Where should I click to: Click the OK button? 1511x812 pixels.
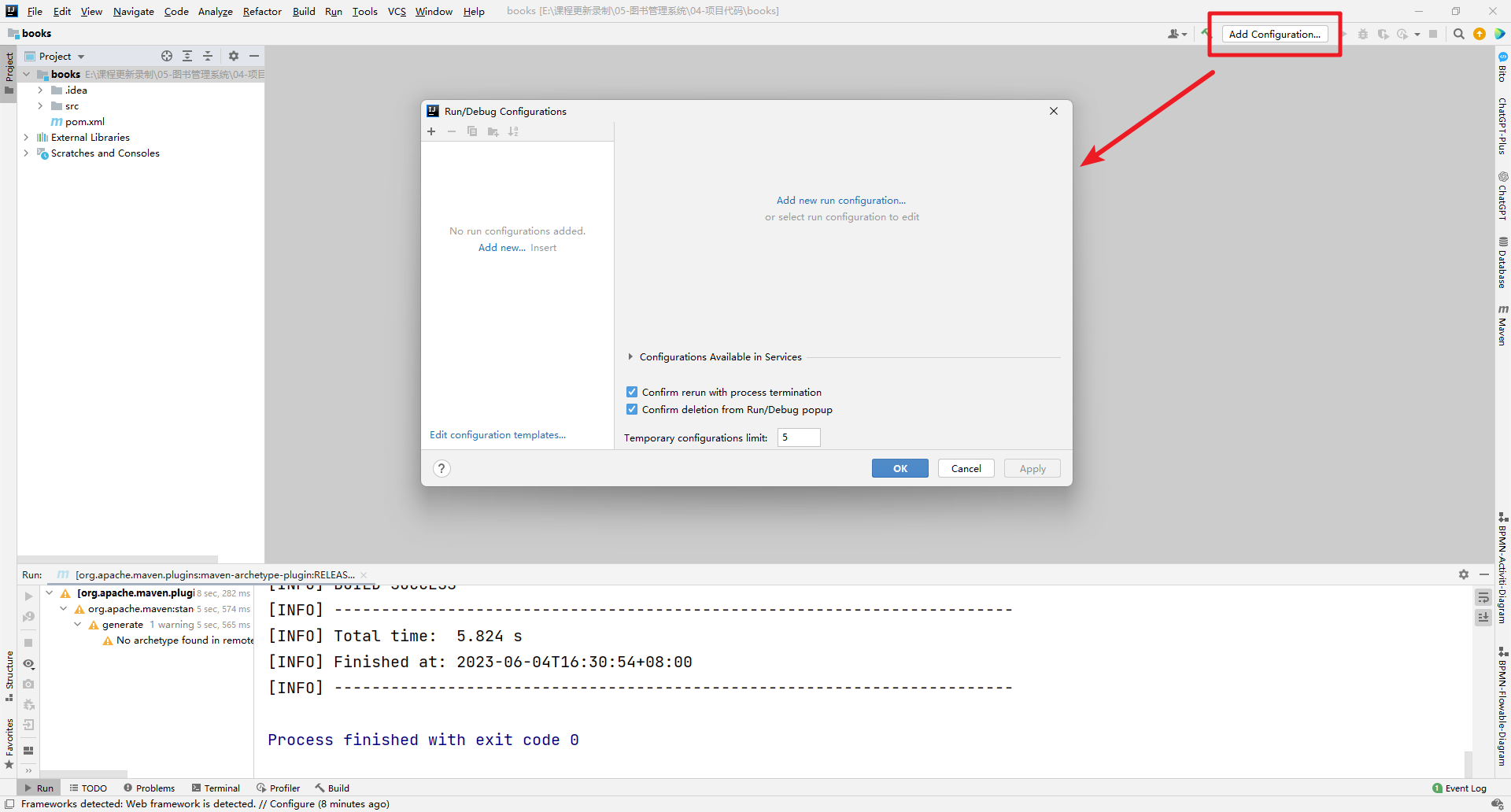click(900, 468)
